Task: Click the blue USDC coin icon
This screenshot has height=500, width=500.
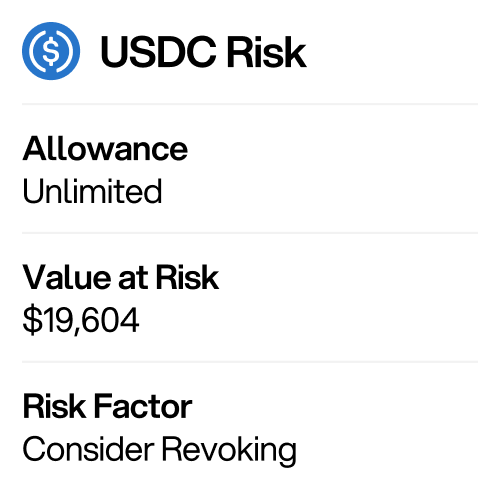Action: (51, 51)
